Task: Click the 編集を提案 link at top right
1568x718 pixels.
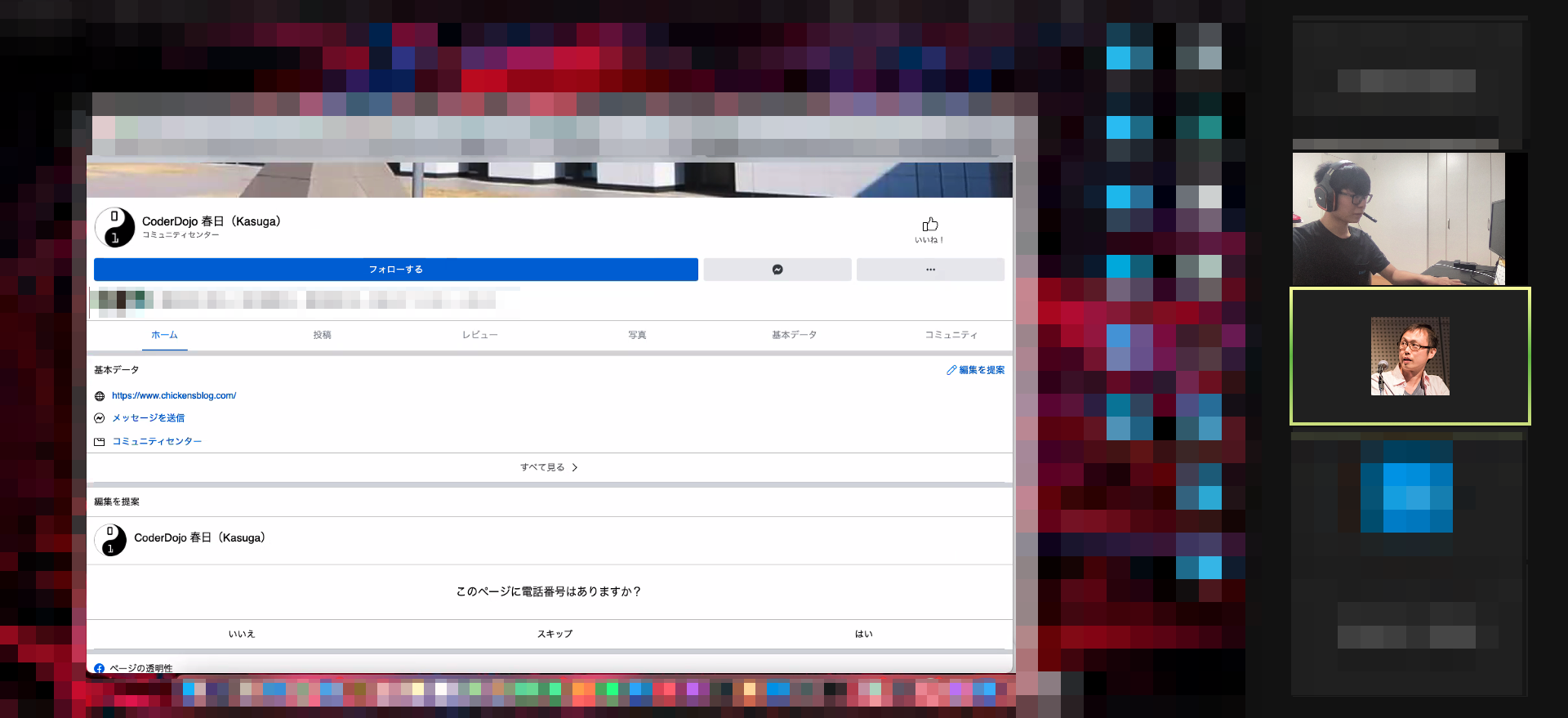Action: 982,370
